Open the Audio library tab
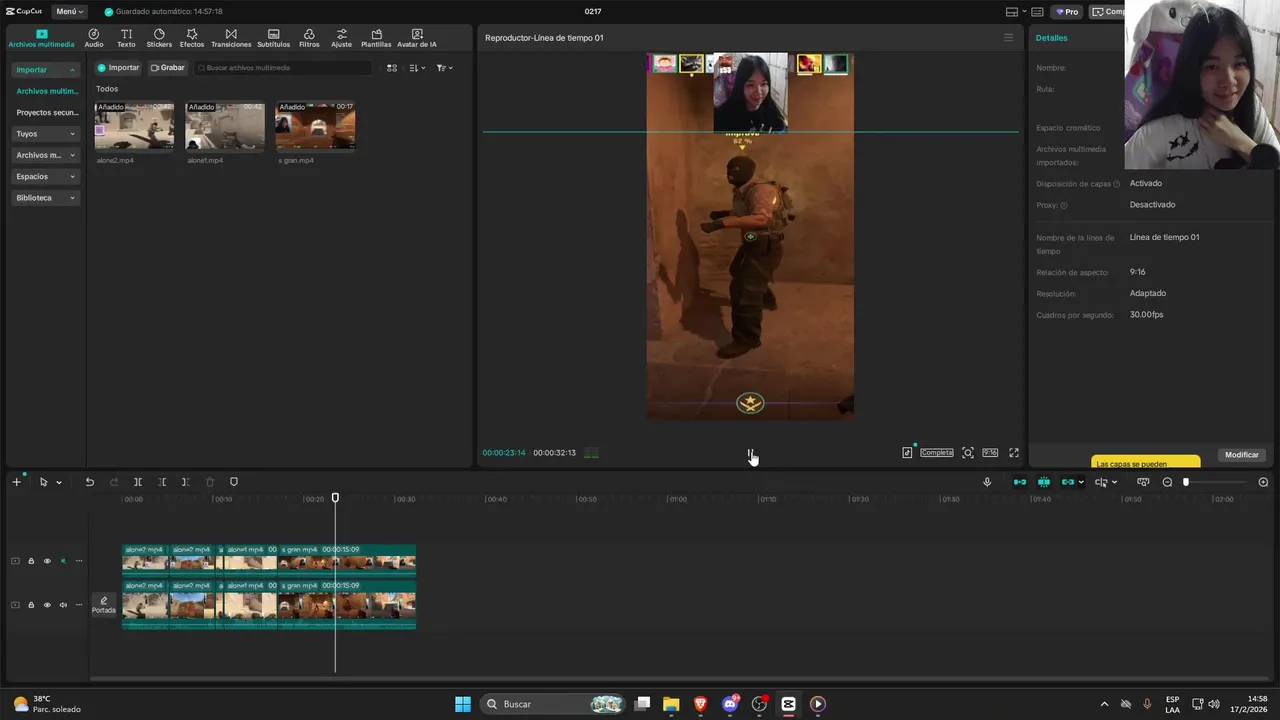 pyautogui.click(x=94, y=38)
